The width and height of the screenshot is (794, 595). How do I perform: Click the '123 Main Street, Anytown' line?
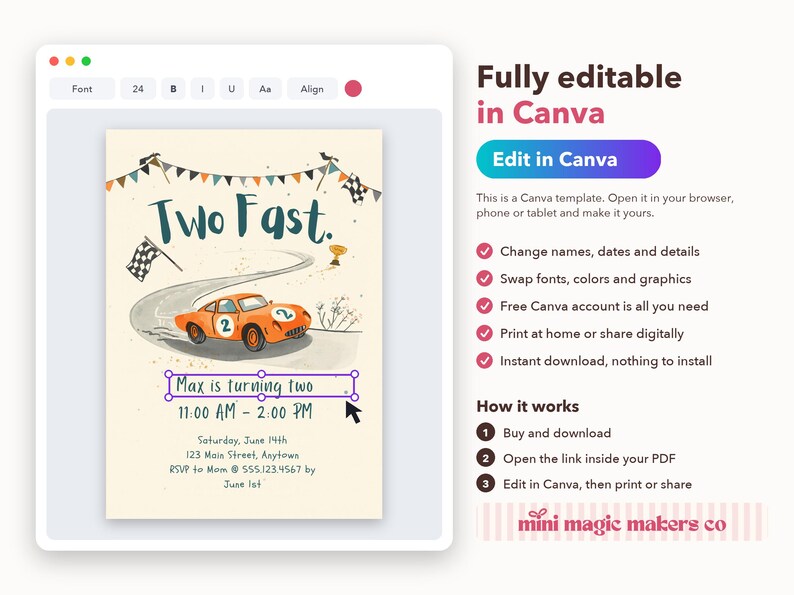[242, 454]
